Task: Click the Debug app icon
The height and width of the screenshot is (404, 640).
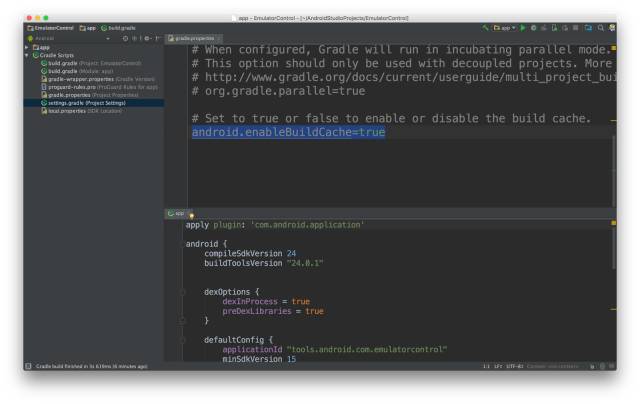Action: (533, 28)
